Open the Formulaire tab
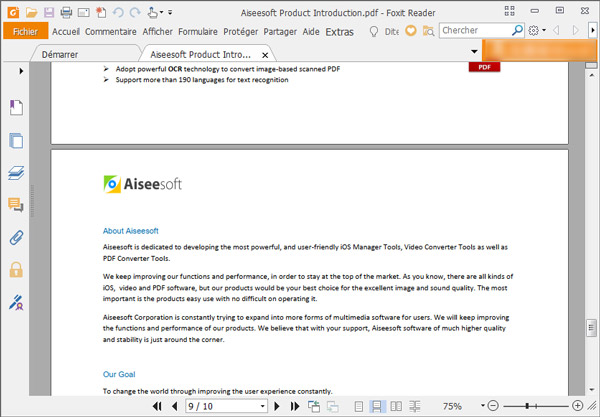This screenshot has width=600, height=417. [x=198, y=32]
